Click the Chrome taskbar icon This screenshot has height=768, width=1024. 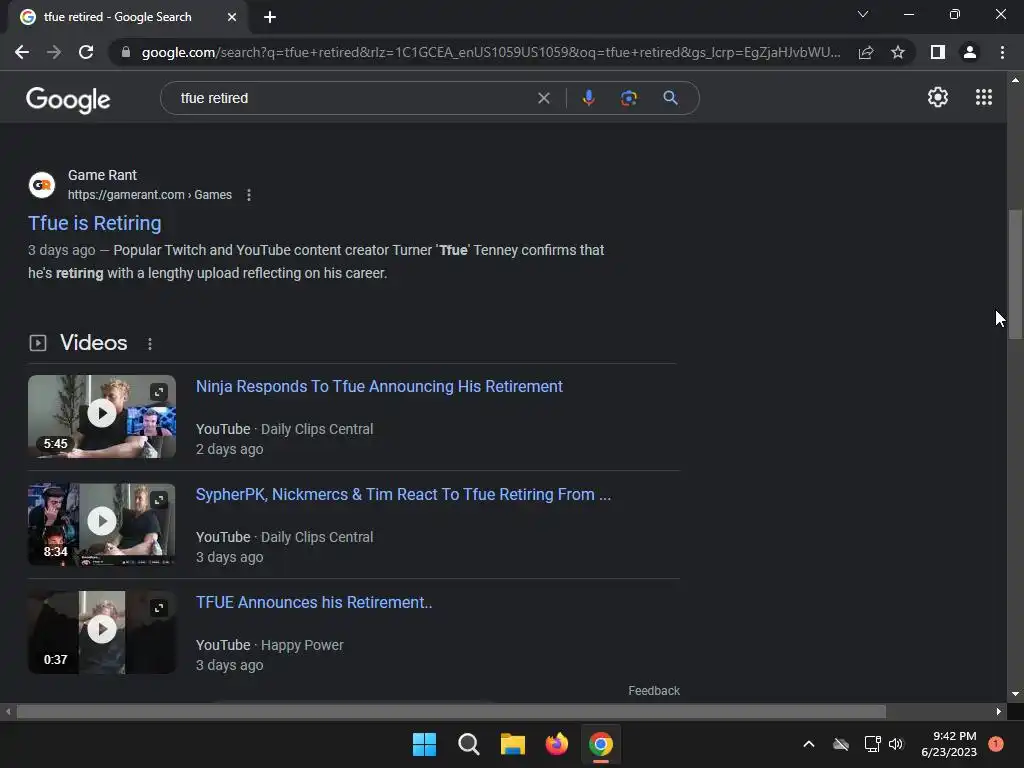click(x=601, y=744)
